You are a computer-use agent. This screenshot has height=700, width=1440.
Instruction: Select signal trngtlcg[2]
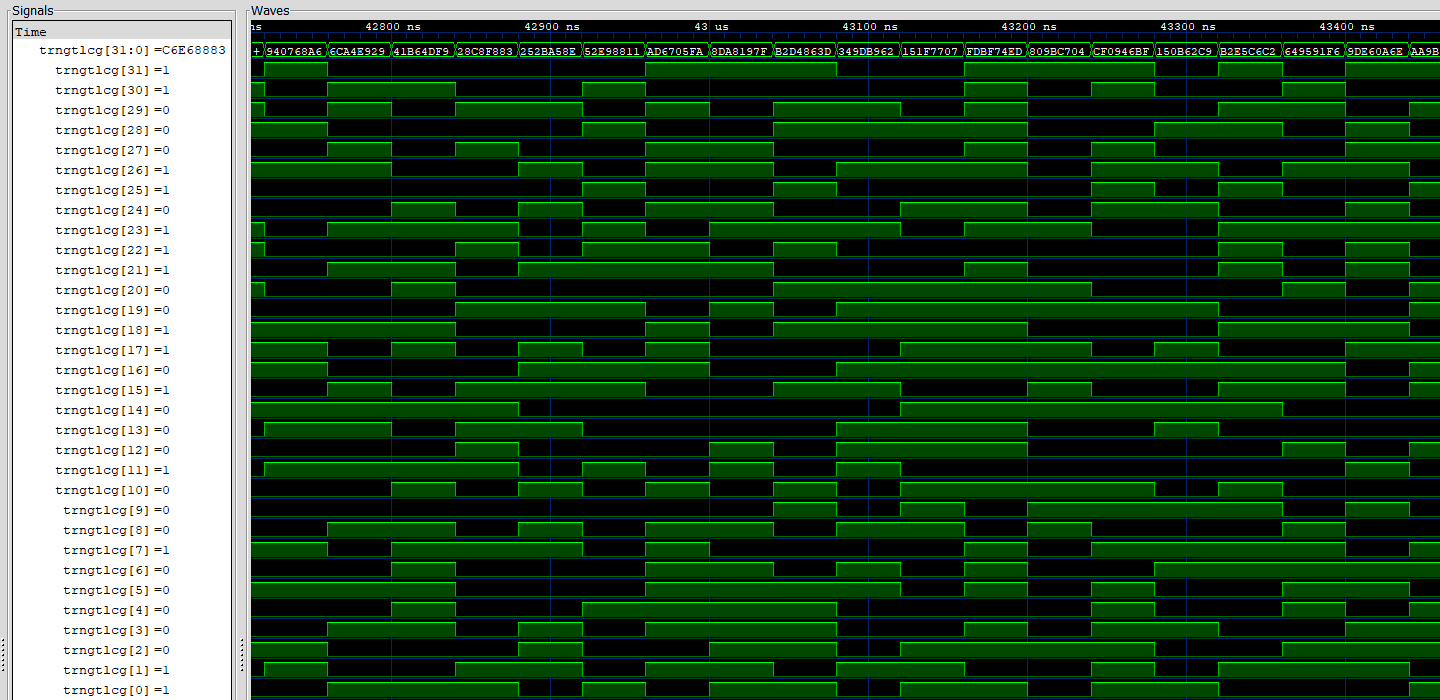tap(116, 650)
